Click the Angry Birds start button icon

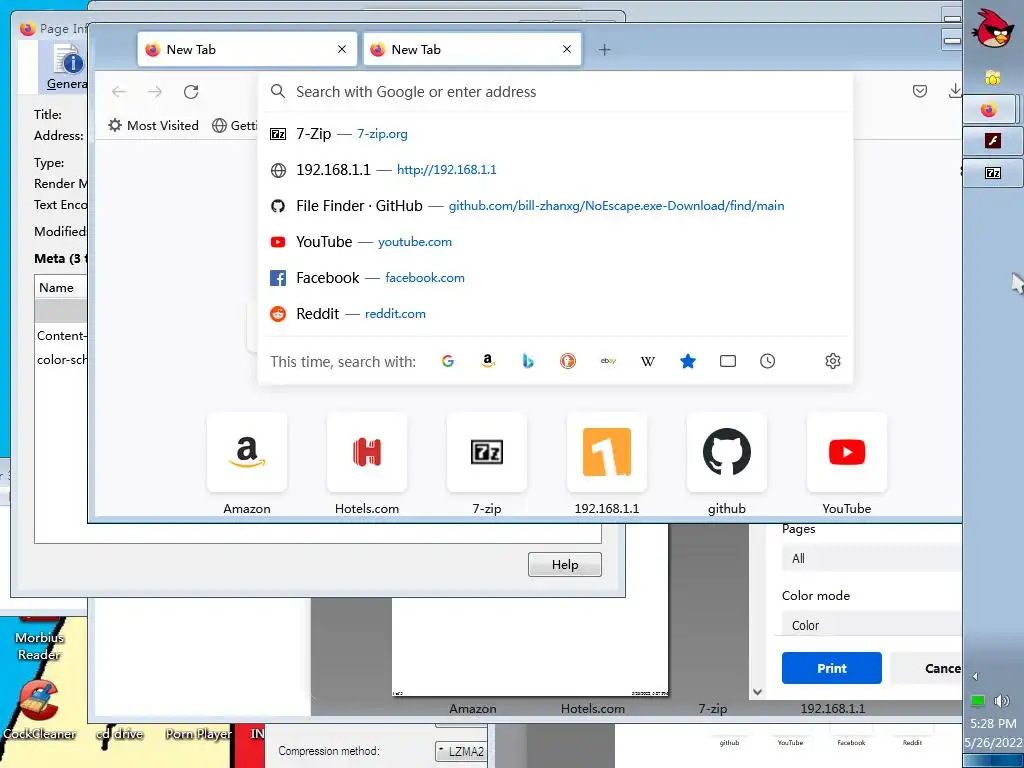[x=993, y=28]
